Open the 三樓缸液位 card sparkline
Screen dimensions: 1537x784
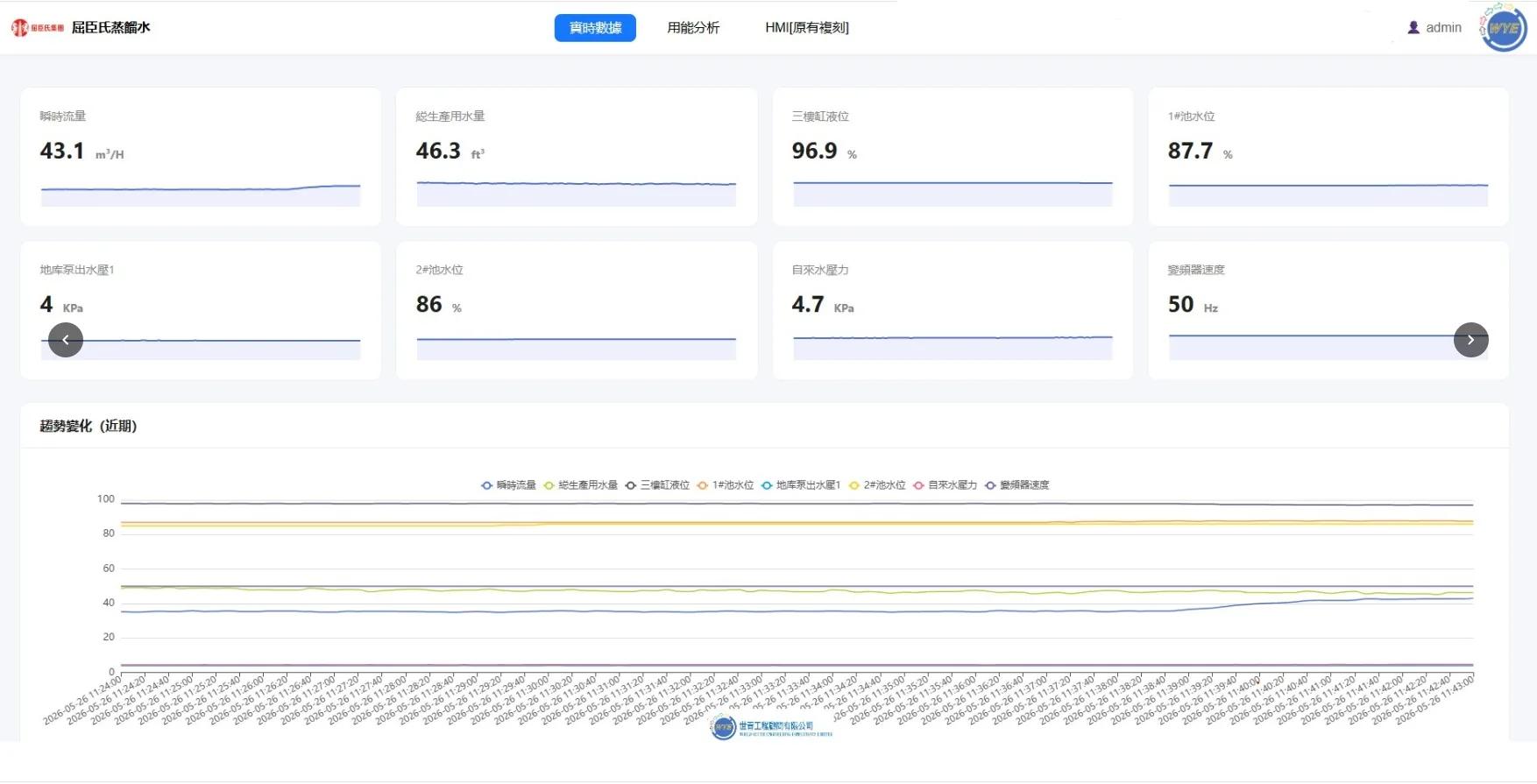point(953,194)
